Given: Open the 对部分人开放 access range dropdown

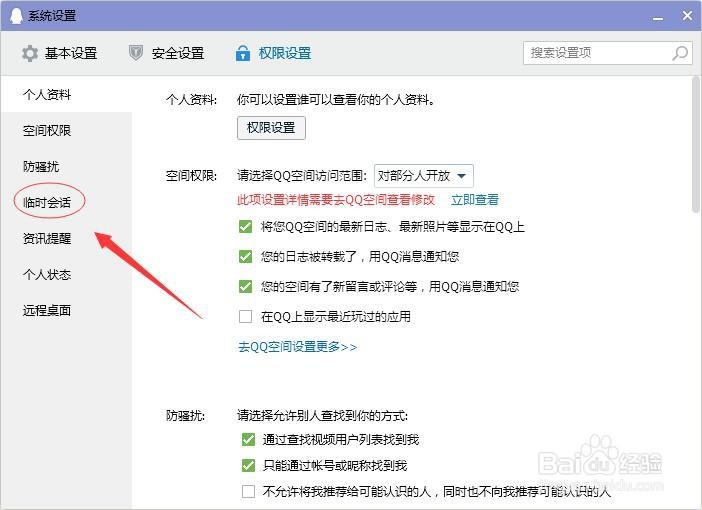Looking at the screenshot, I should [x=424, y=176].
